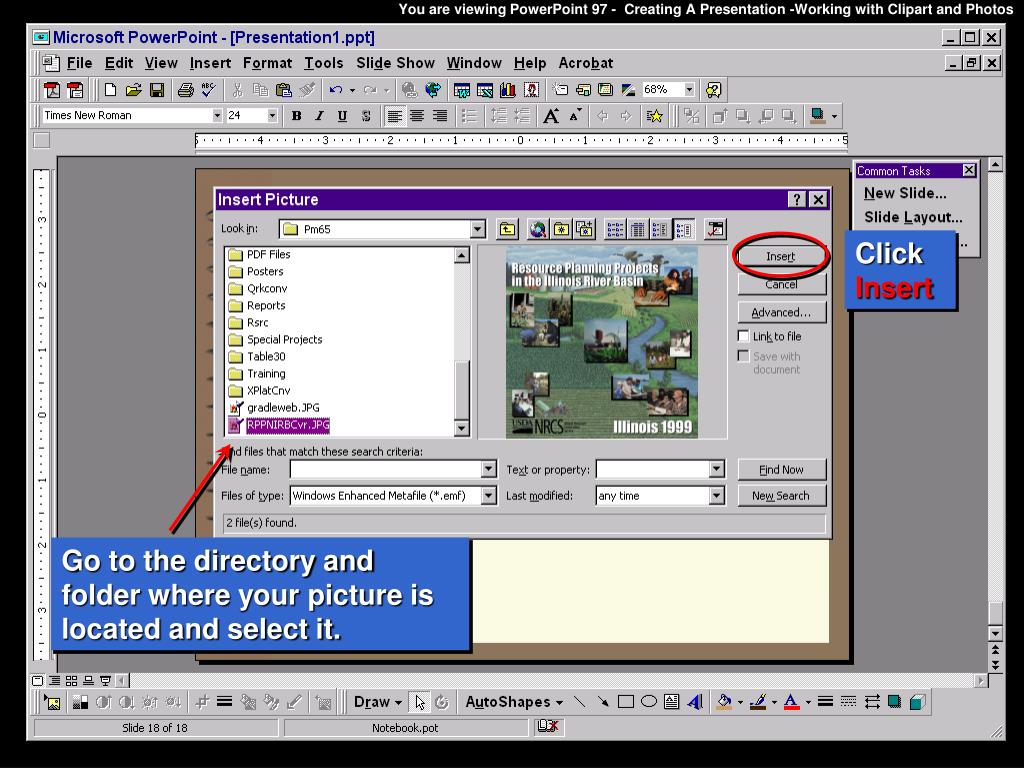The height and width of the screenshot is (768, 1024).
Task: Open the Acrobat menu
Action: click(586, 63)
